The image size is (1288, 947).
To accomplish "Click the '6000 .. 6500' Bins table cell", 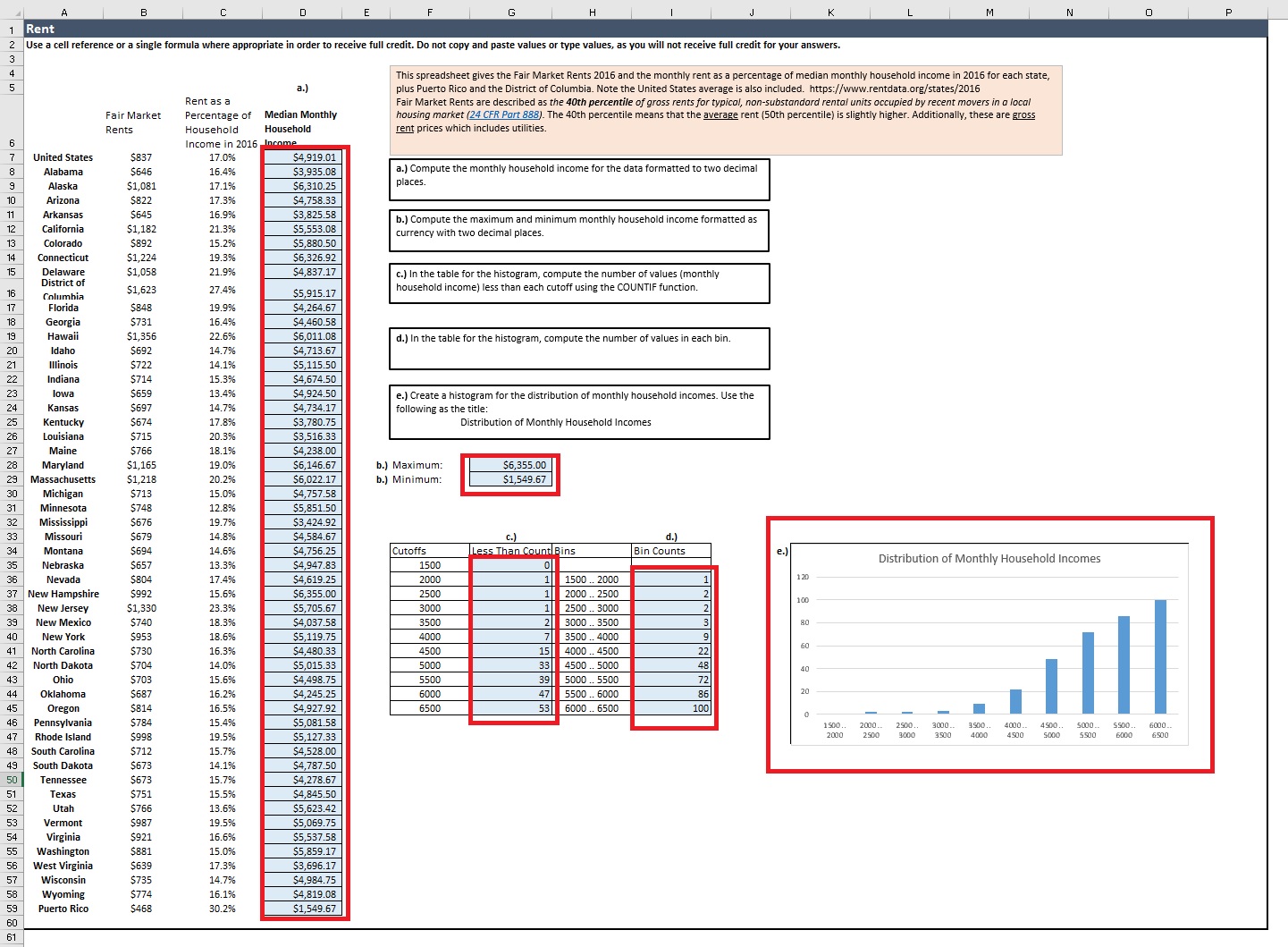I will 592,708.
